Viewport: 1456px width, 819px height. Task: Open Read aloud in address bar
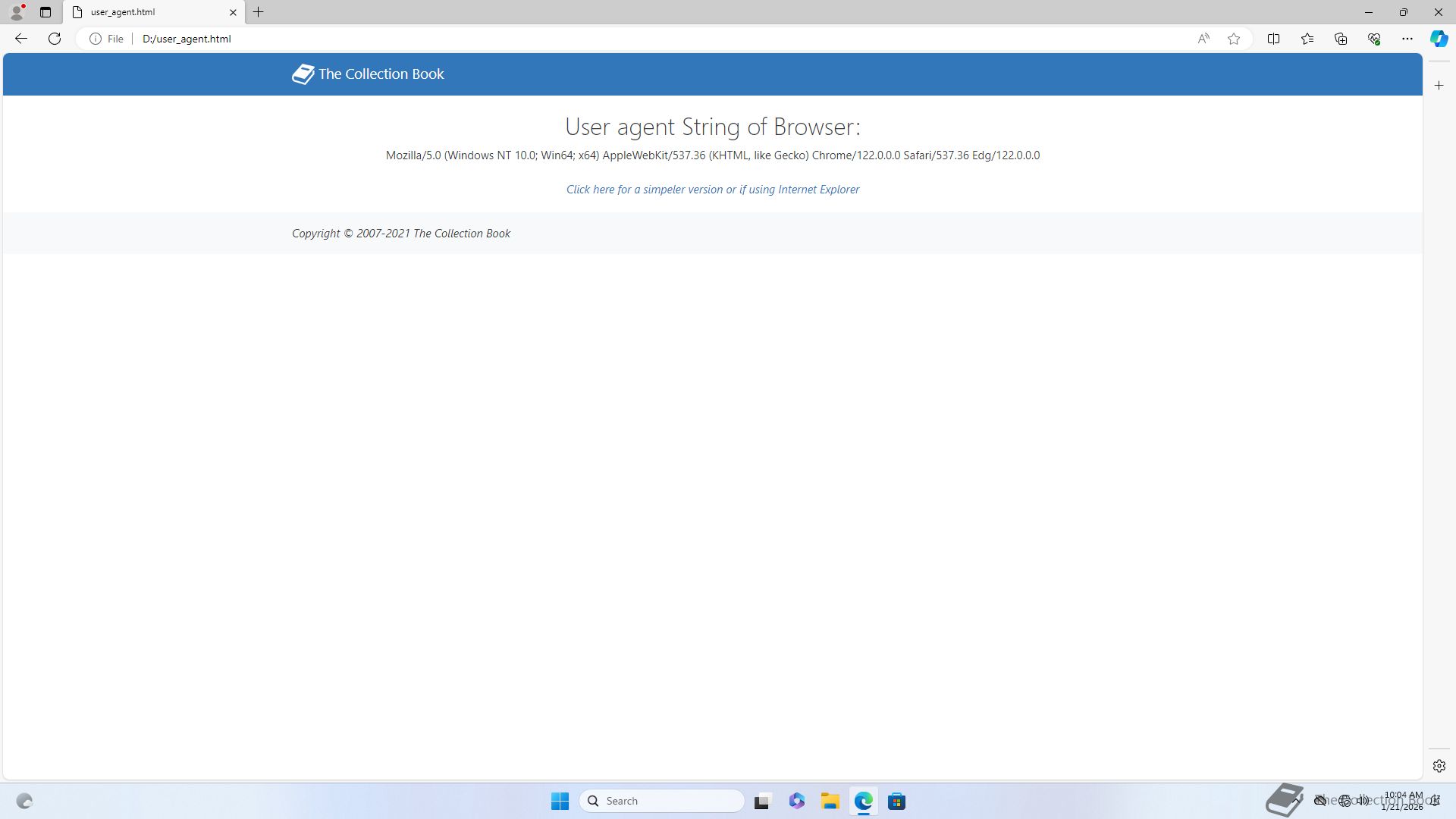[x=1203, y=39]
